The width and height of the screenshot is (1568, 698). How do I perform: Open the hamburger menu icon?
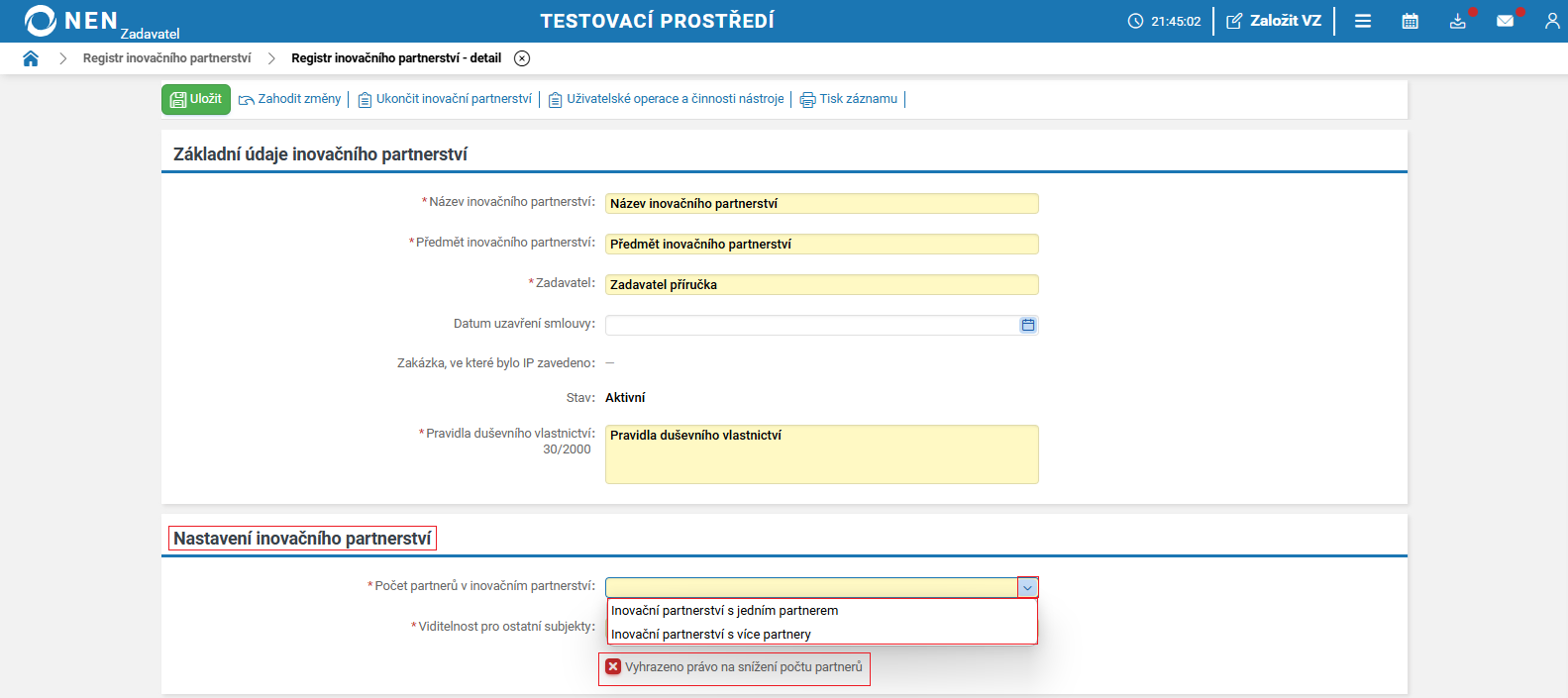(1363, 21)
